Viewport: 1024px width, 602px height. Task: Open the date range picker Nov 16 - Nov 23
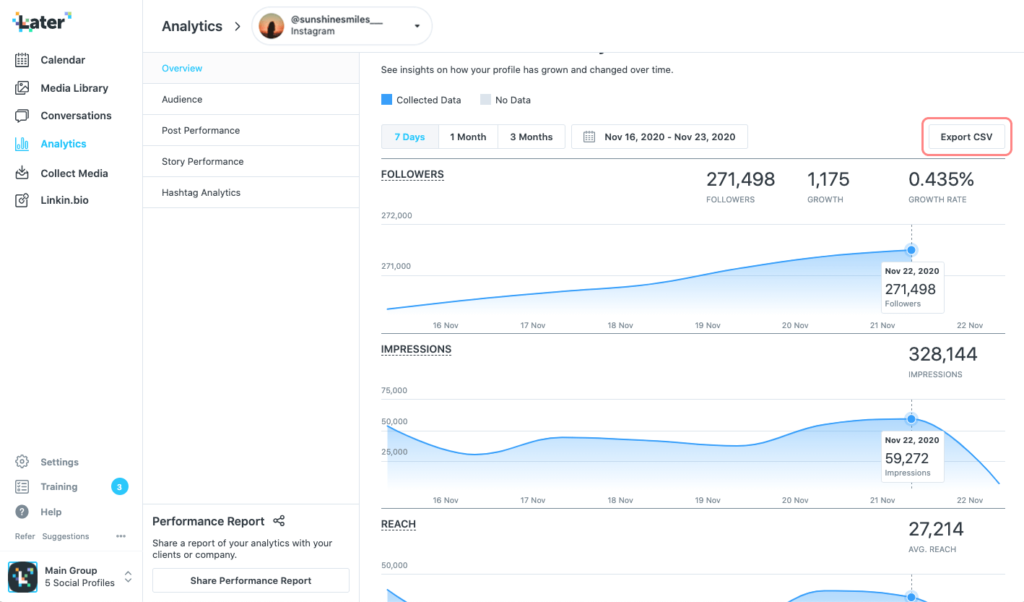tap(660, 136)
